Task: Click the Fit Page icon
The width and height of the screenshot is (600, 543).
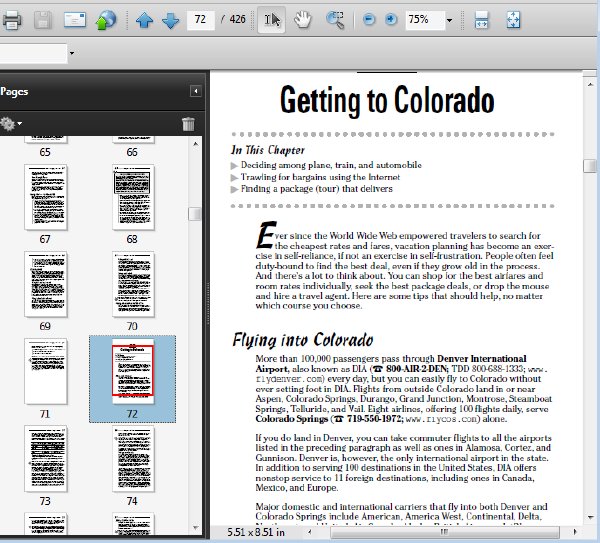Action: pos(513,20)
